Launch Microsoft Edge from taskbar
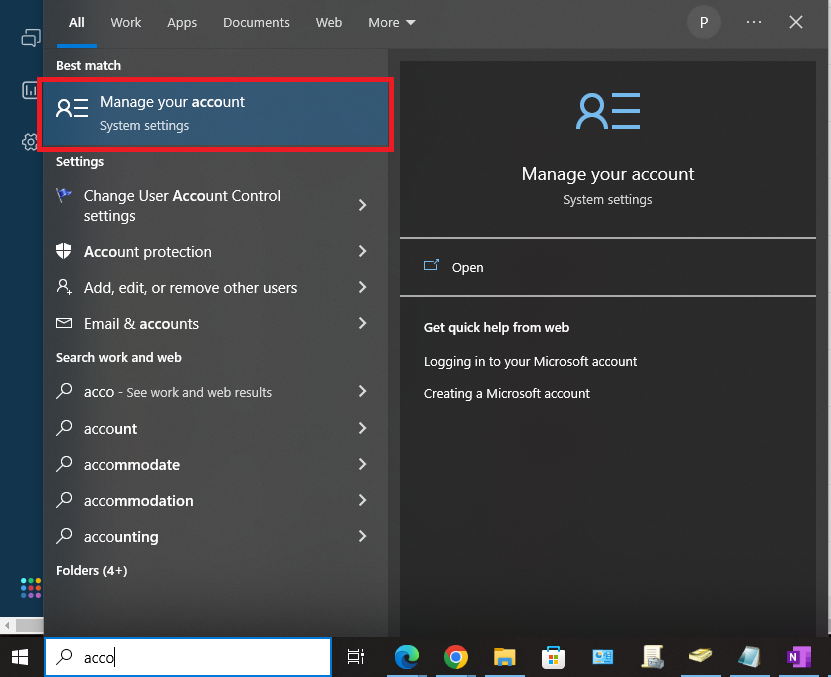Viewport: 831px width, 677px height. pos(406,657)
